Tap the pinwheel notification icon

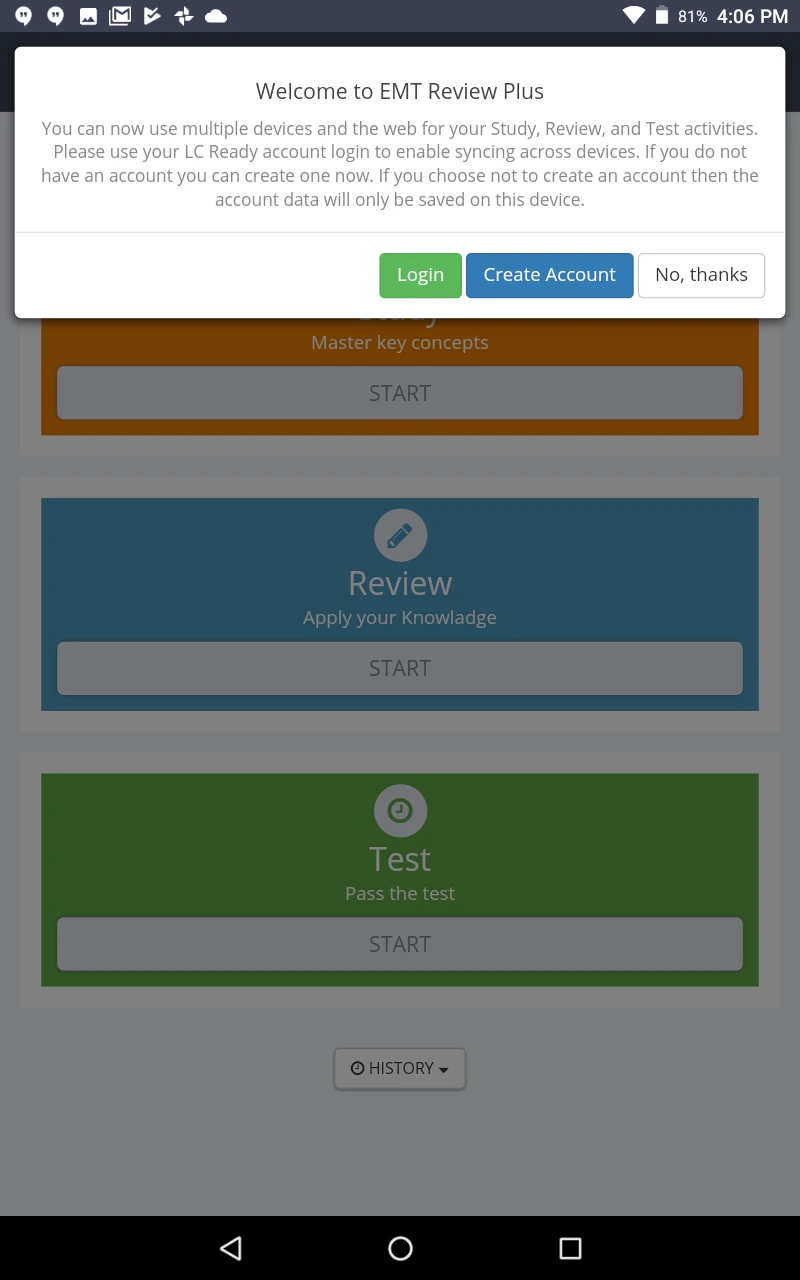click(x=183, y=16)
